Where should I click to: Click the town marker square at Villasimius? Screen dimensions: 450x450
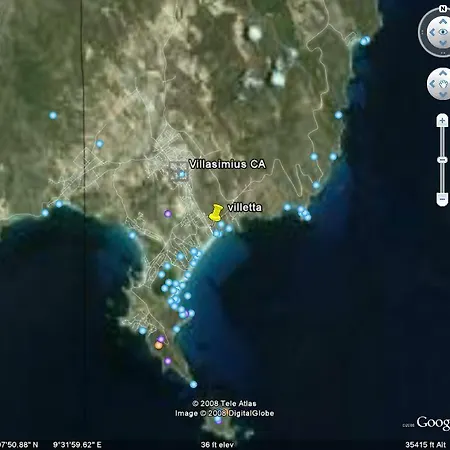179,171
